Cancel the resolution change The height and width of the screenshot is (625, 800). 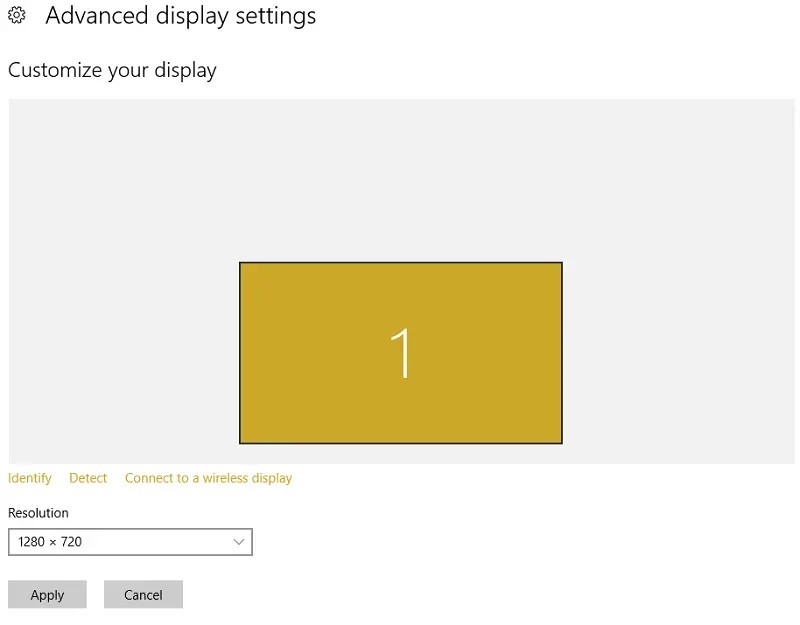coord(143,594)
